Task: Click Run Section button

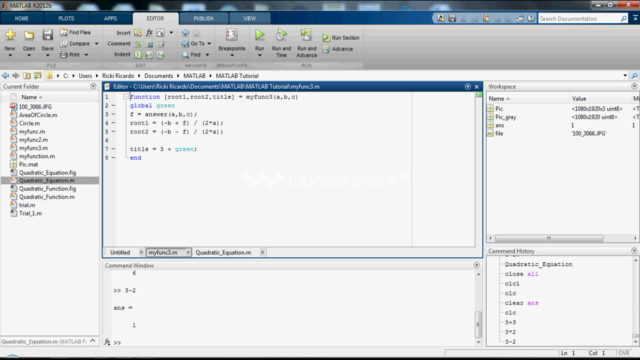Action: click(341, 38)
